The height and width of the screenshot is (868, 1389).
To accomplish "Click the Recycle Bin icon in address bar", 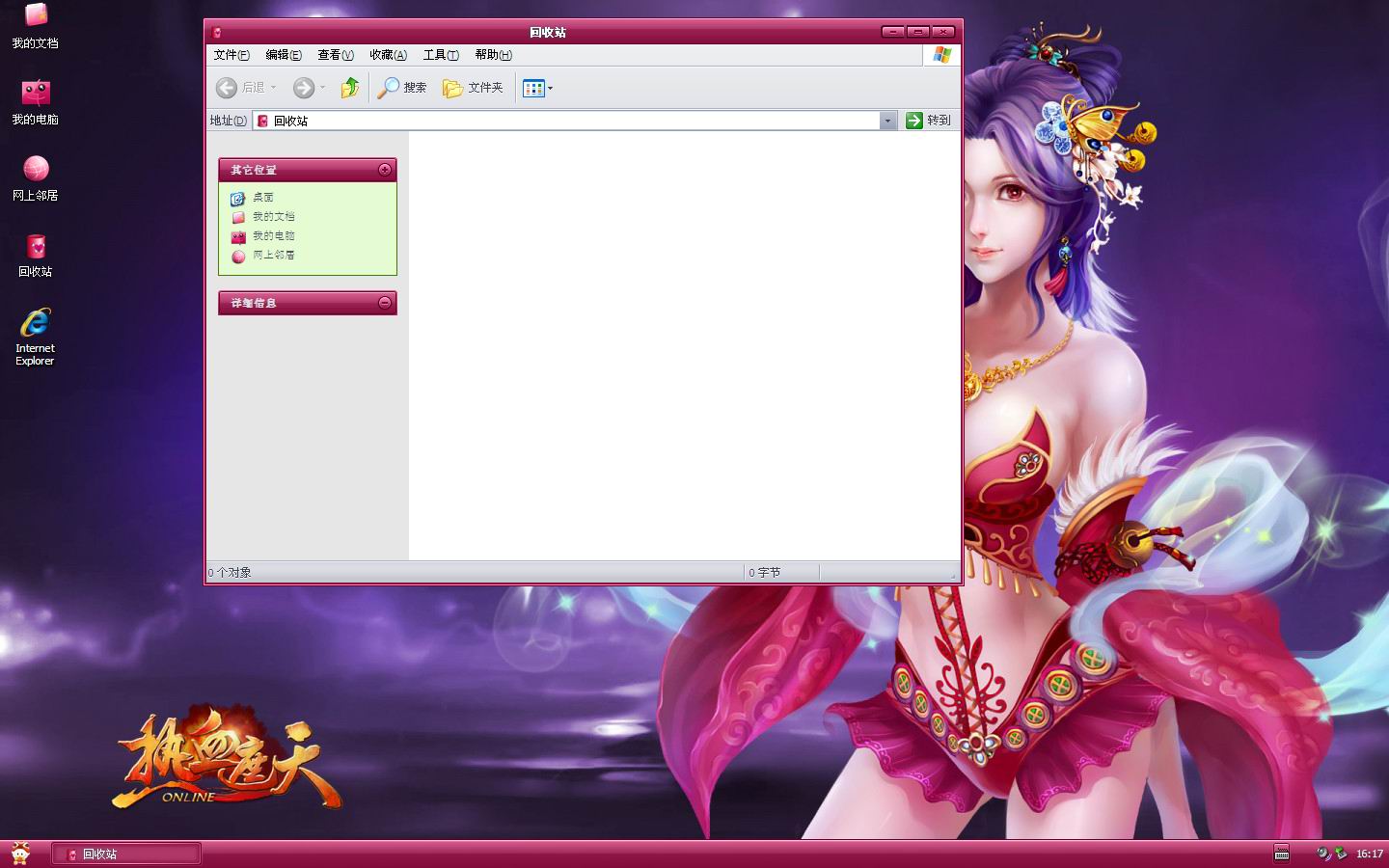I will [262, 121].
